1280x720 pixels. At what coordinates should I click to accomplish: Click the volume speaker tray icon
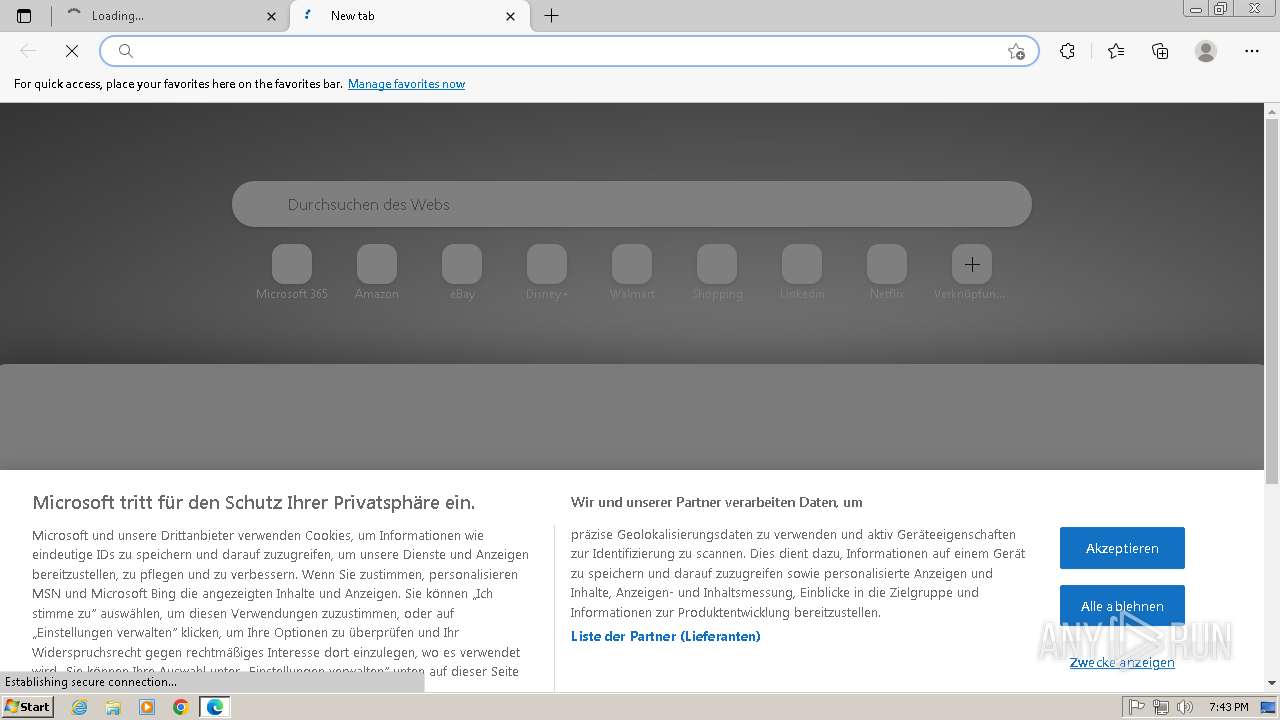[x=1184, y=707]
